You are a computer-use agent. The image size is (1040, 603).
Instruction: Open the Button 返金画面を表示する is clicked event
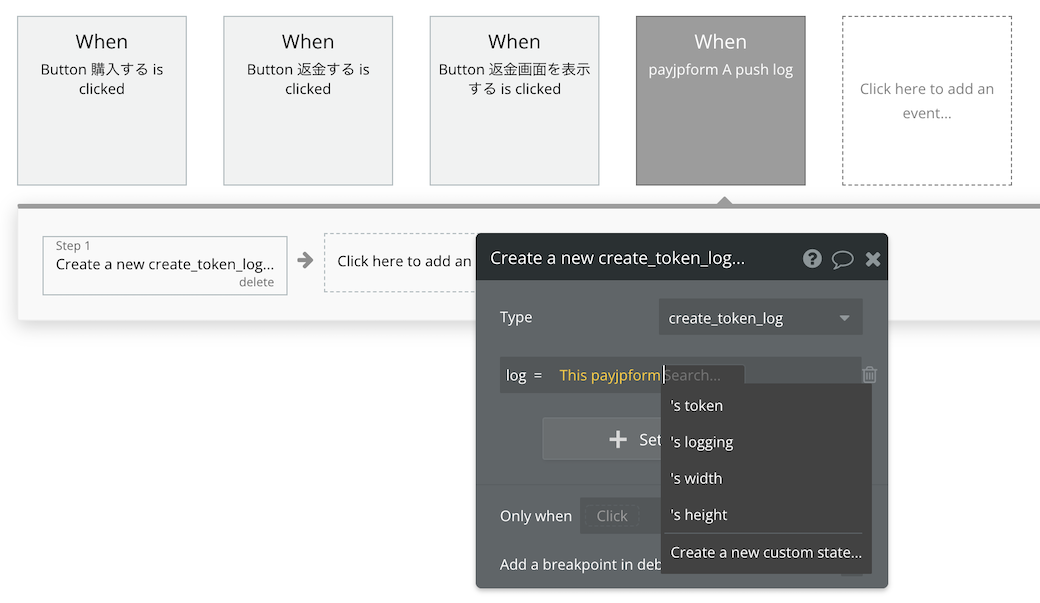pos(514,101)
